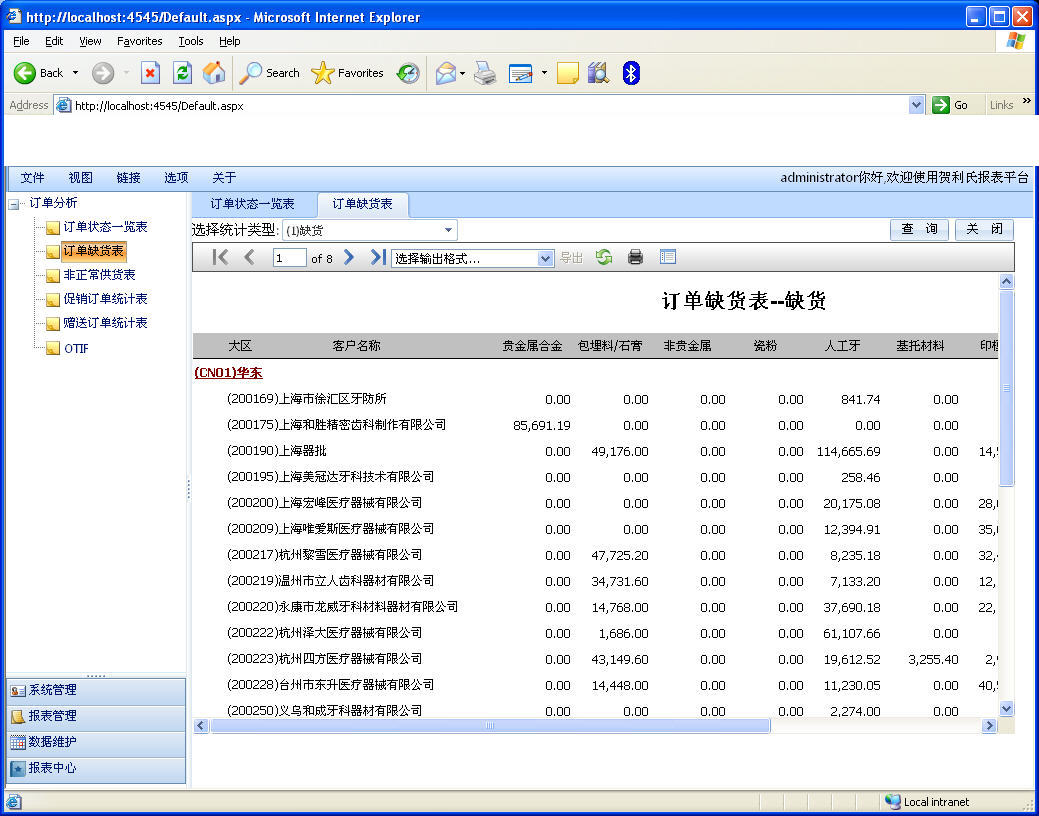Click the print layout icon in report toolbar
Screen dimensions: 1039x816
tap(668, 257)
